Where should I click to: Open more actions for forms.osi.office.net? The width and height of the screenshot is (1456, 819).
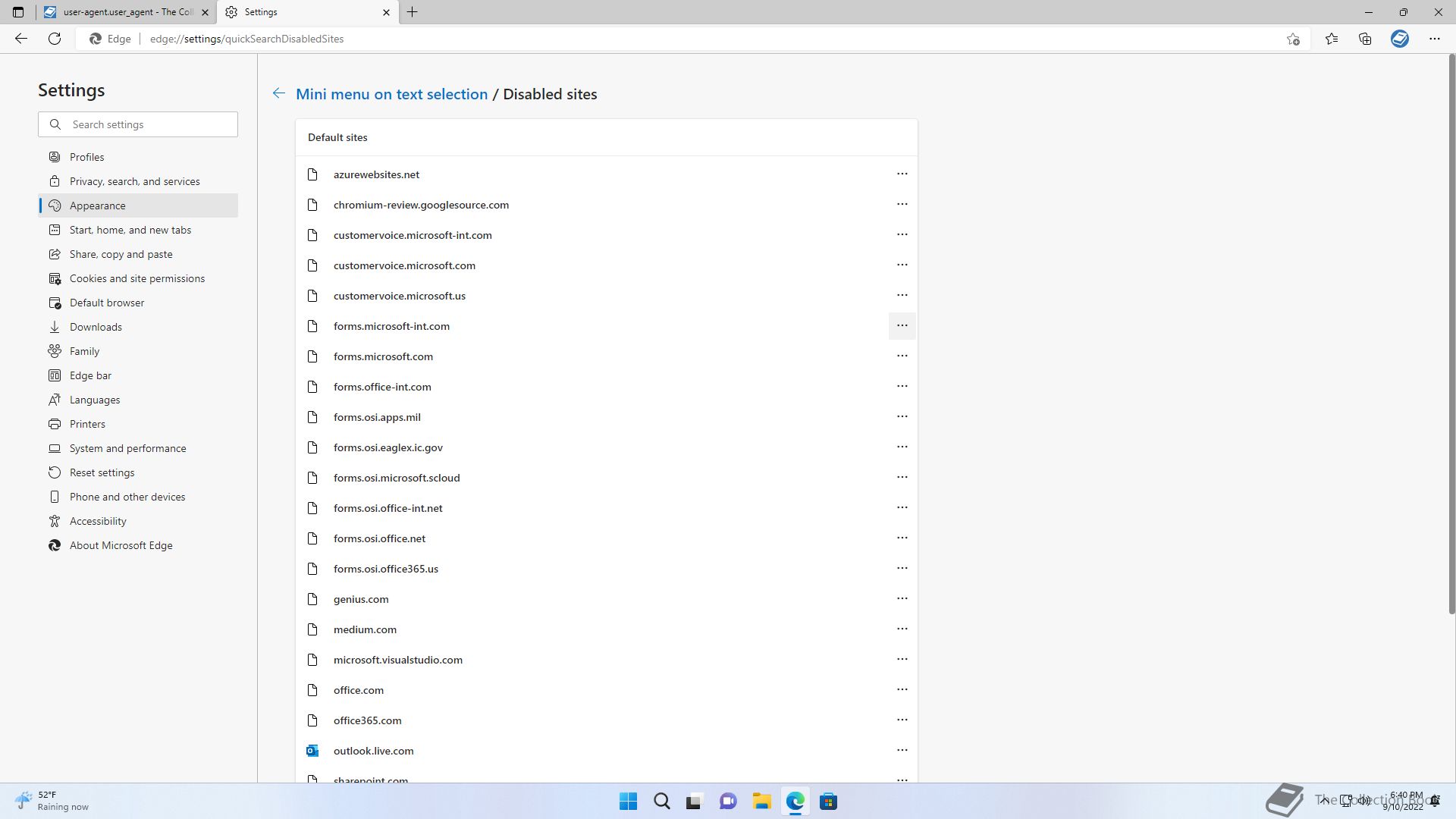click(902, 538)
